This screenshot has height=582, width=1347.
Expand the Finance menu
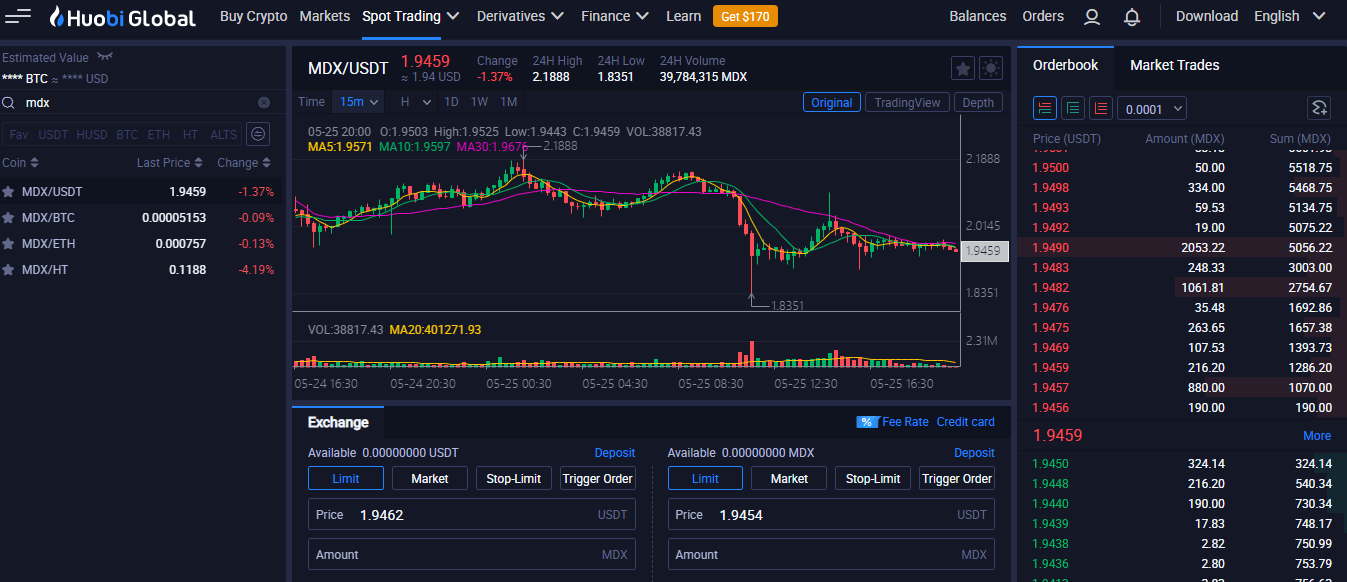[615, 16]
